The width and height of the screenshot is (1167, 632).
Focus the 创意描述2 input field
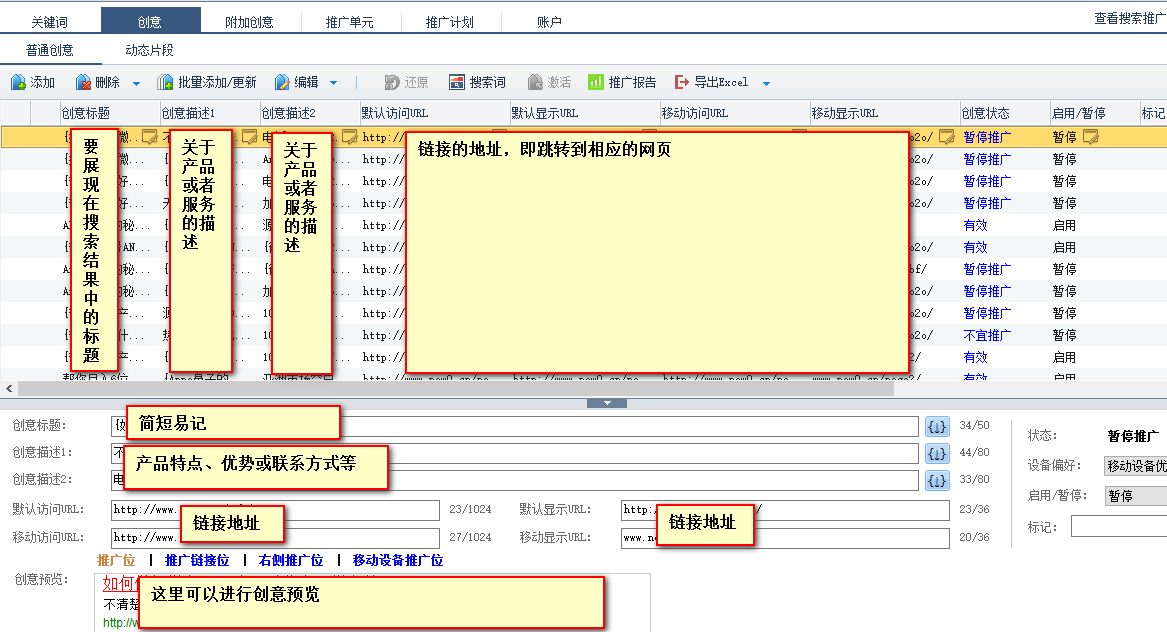(515, 481)
